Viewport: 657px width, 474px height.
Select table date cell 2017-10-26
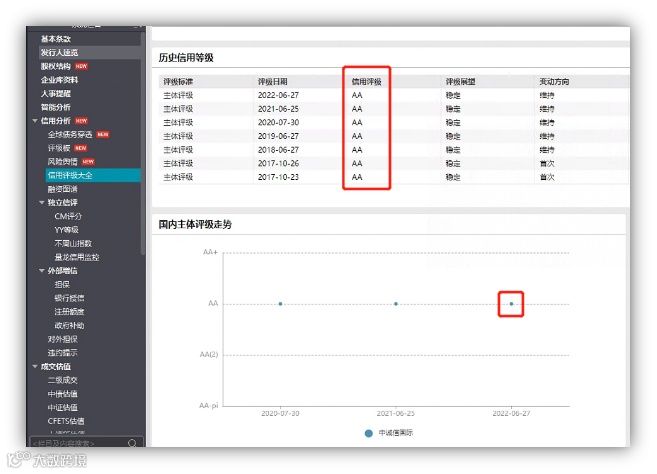pos(278,163)
